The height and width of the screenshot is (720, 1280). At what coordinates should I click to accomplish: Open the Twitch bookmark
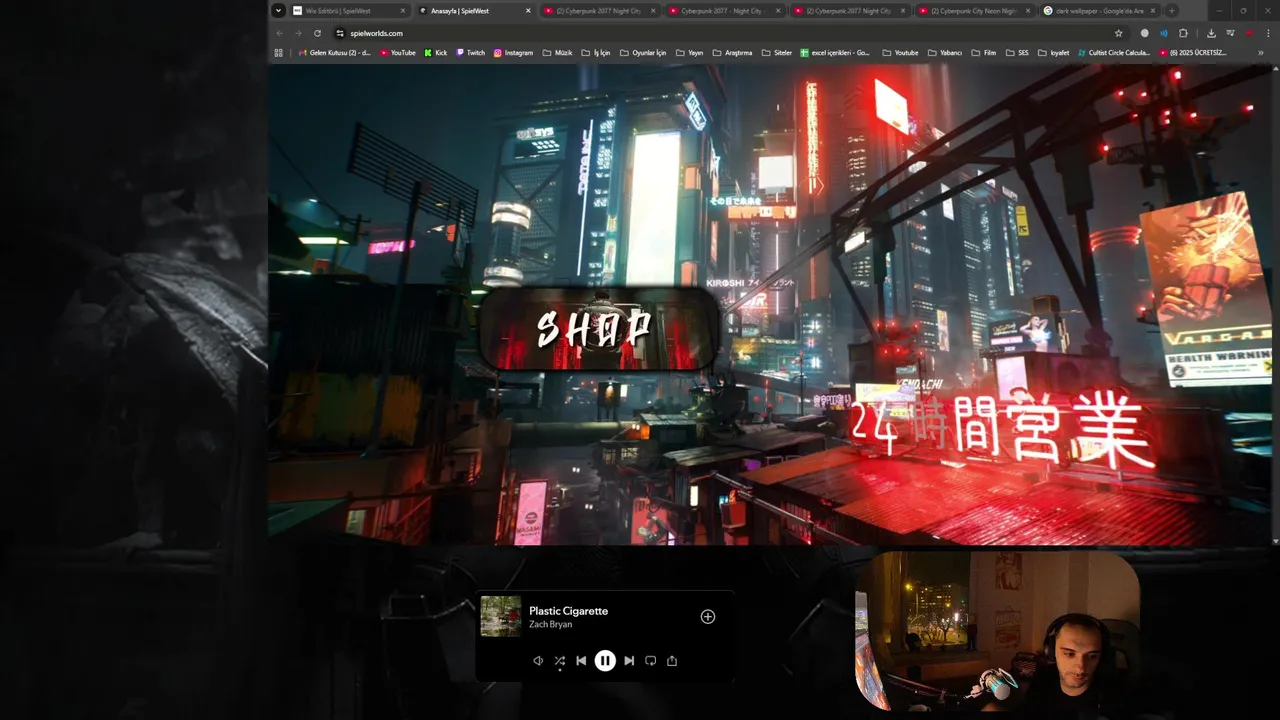470,53
